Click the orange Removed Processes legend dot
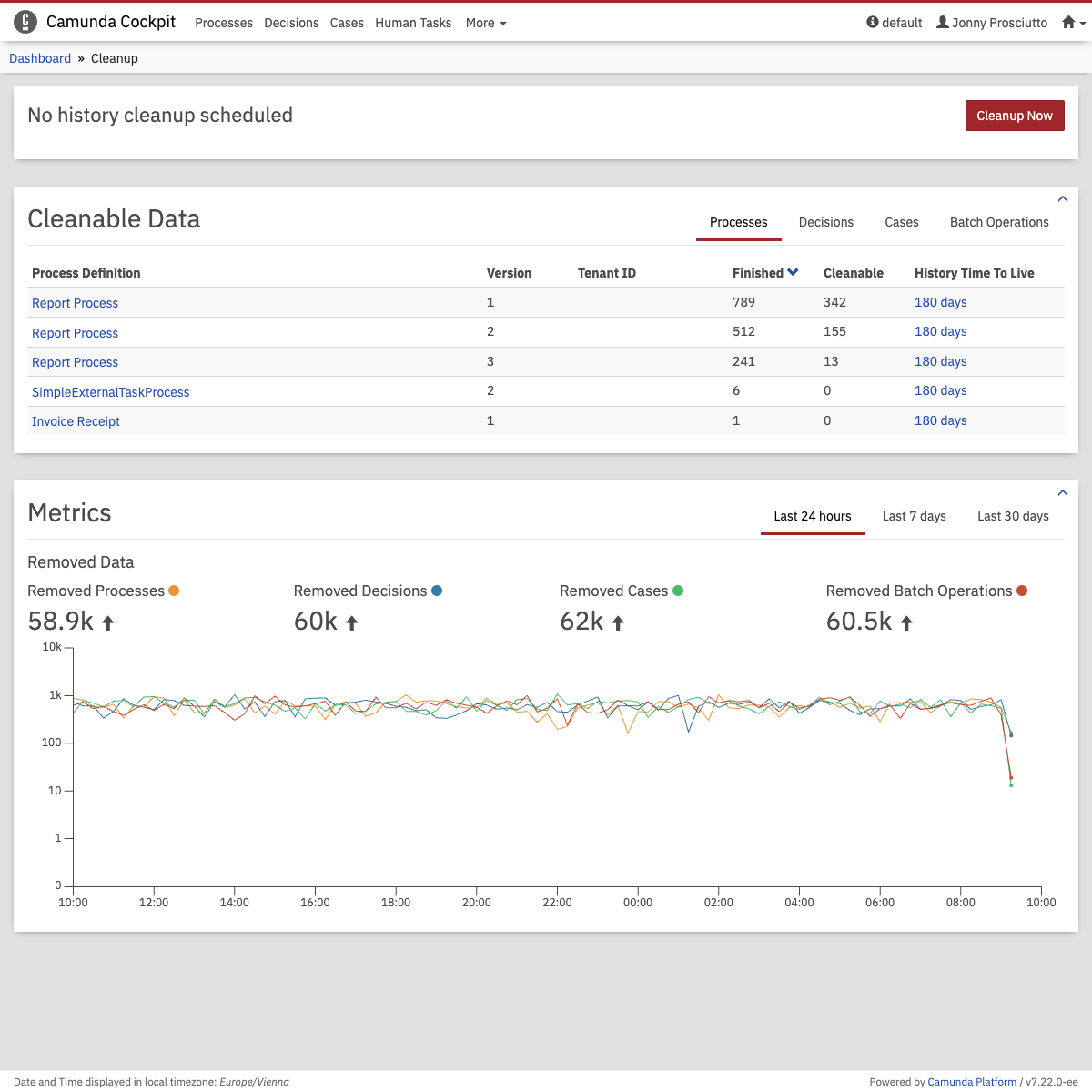The width and height of the screenshot is (1092, 1092). (x=174, y=591)
